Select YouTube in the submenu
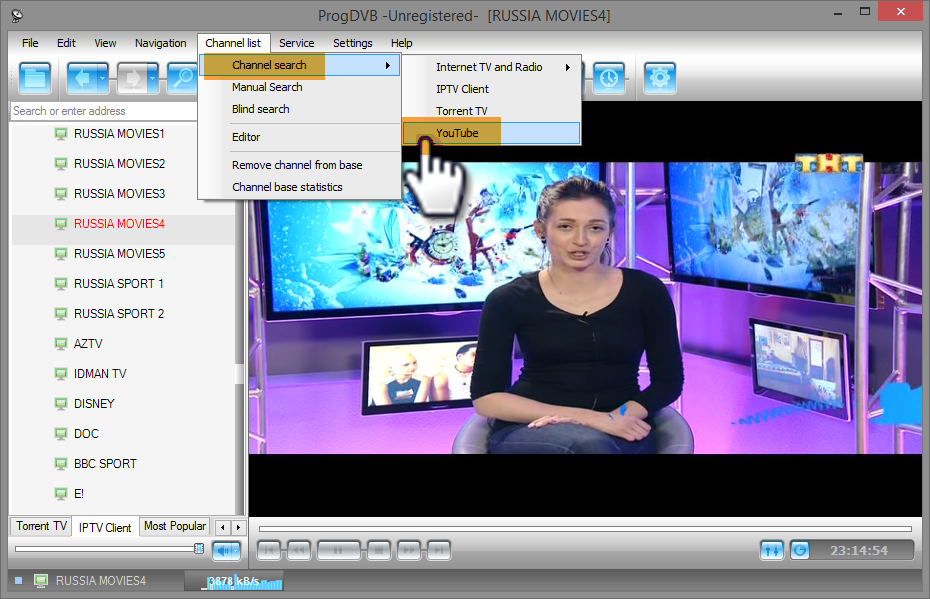This screenshot has height=599, width=930. (492, 133)
